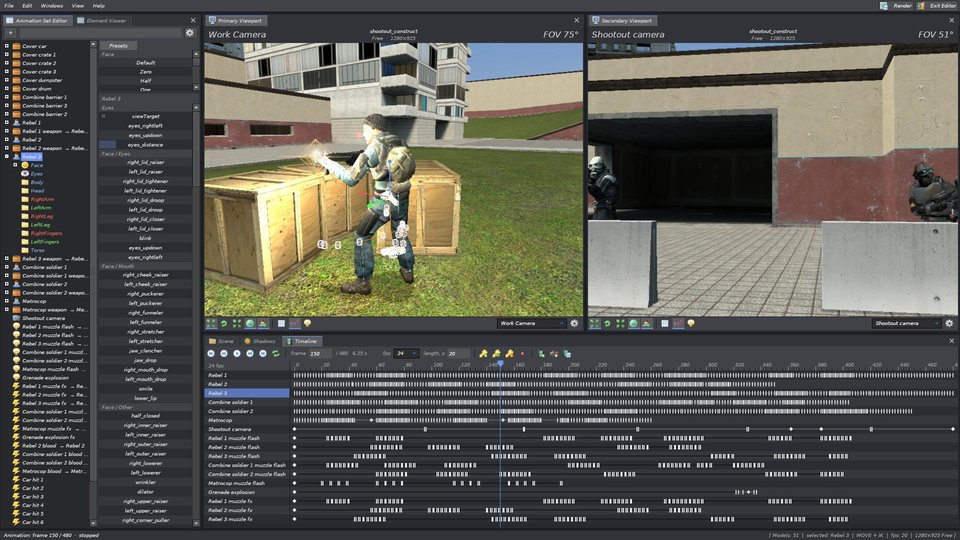The image size is (960, 540).
Task: Expand the Cover car tree node
Action: (x=7, y=46)
